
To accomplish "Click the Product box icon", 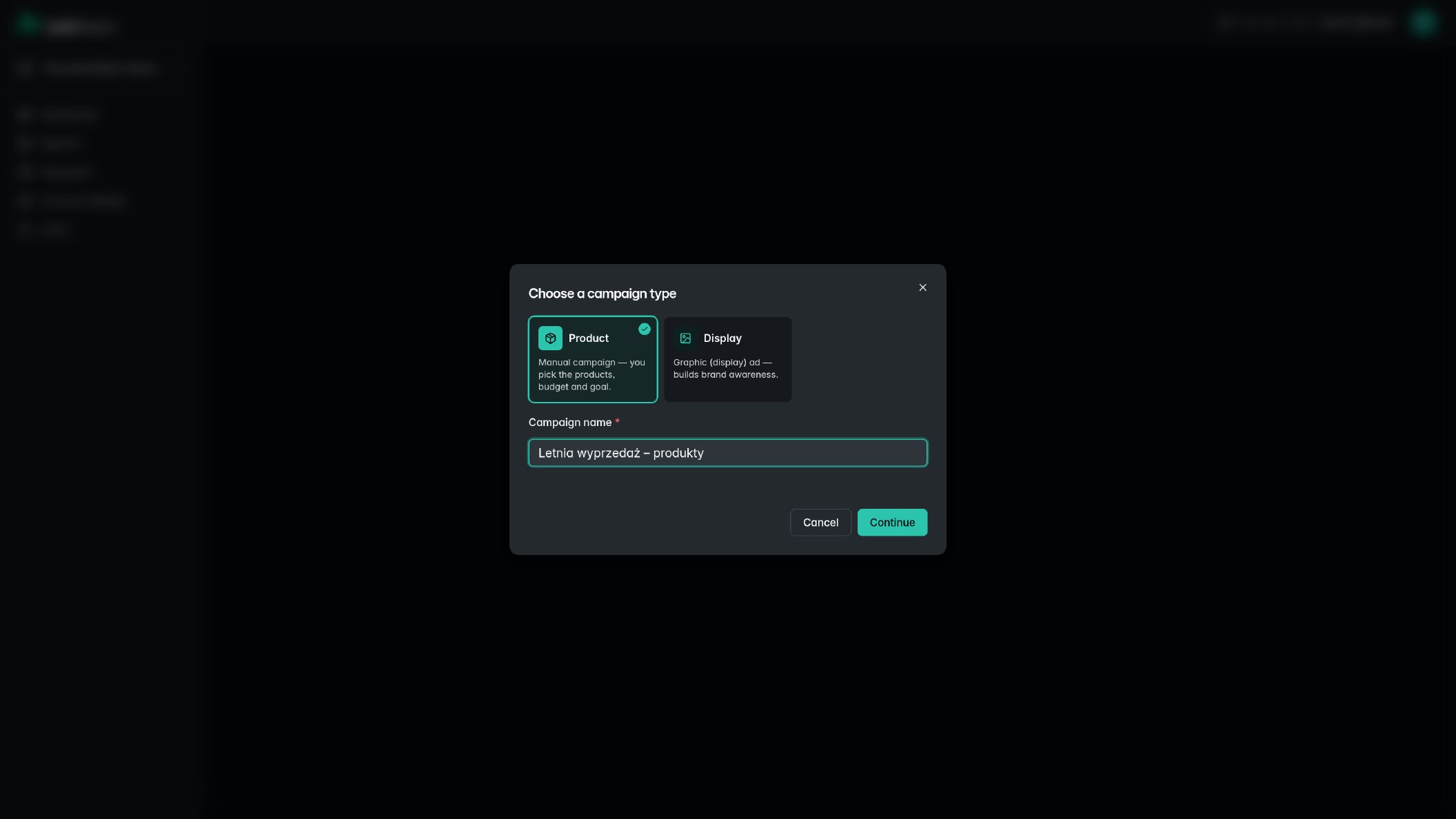I will [550, 338].
